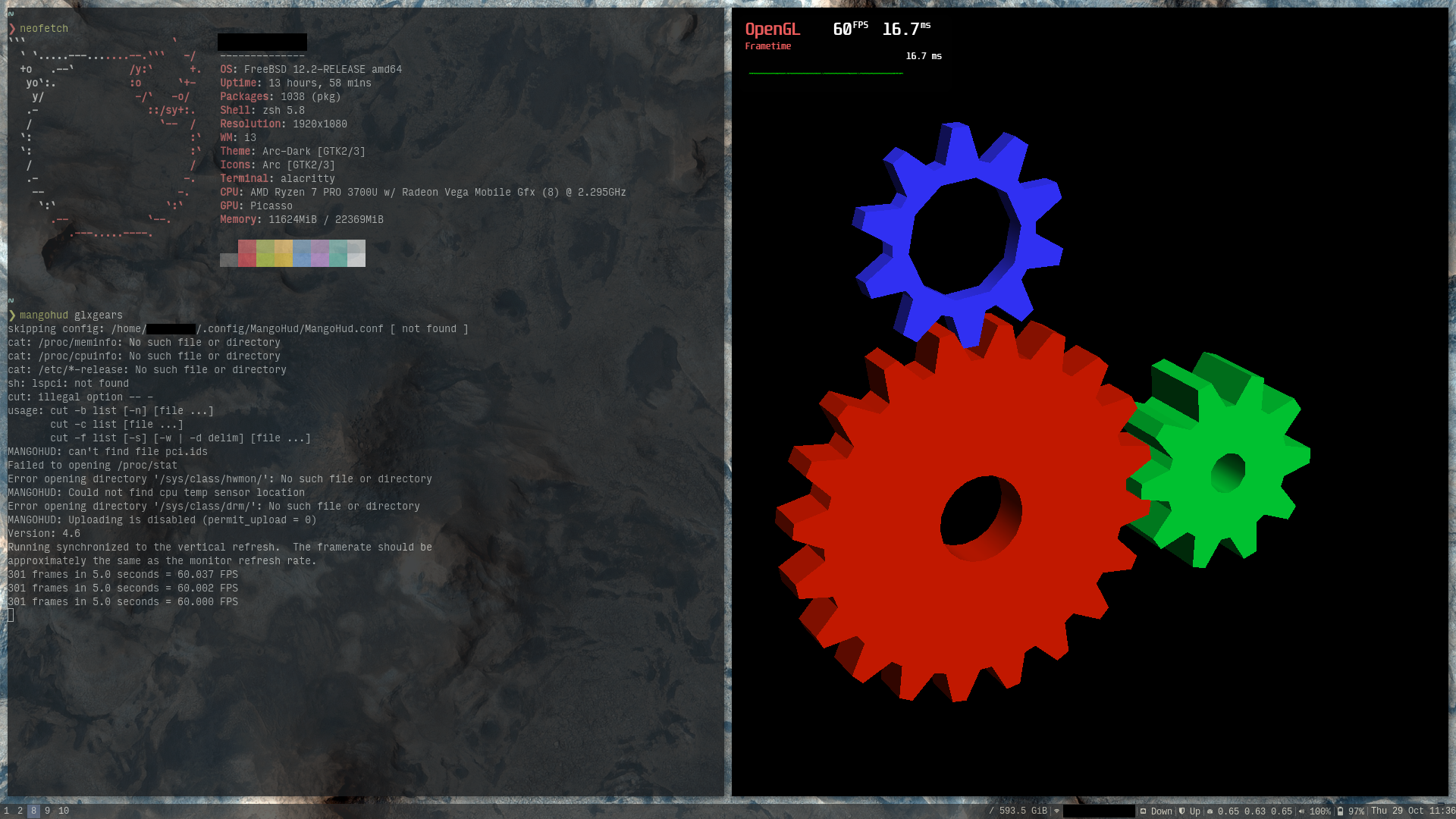Click 'Failed to opening /proc/stat' line

(x=93, y=466)
